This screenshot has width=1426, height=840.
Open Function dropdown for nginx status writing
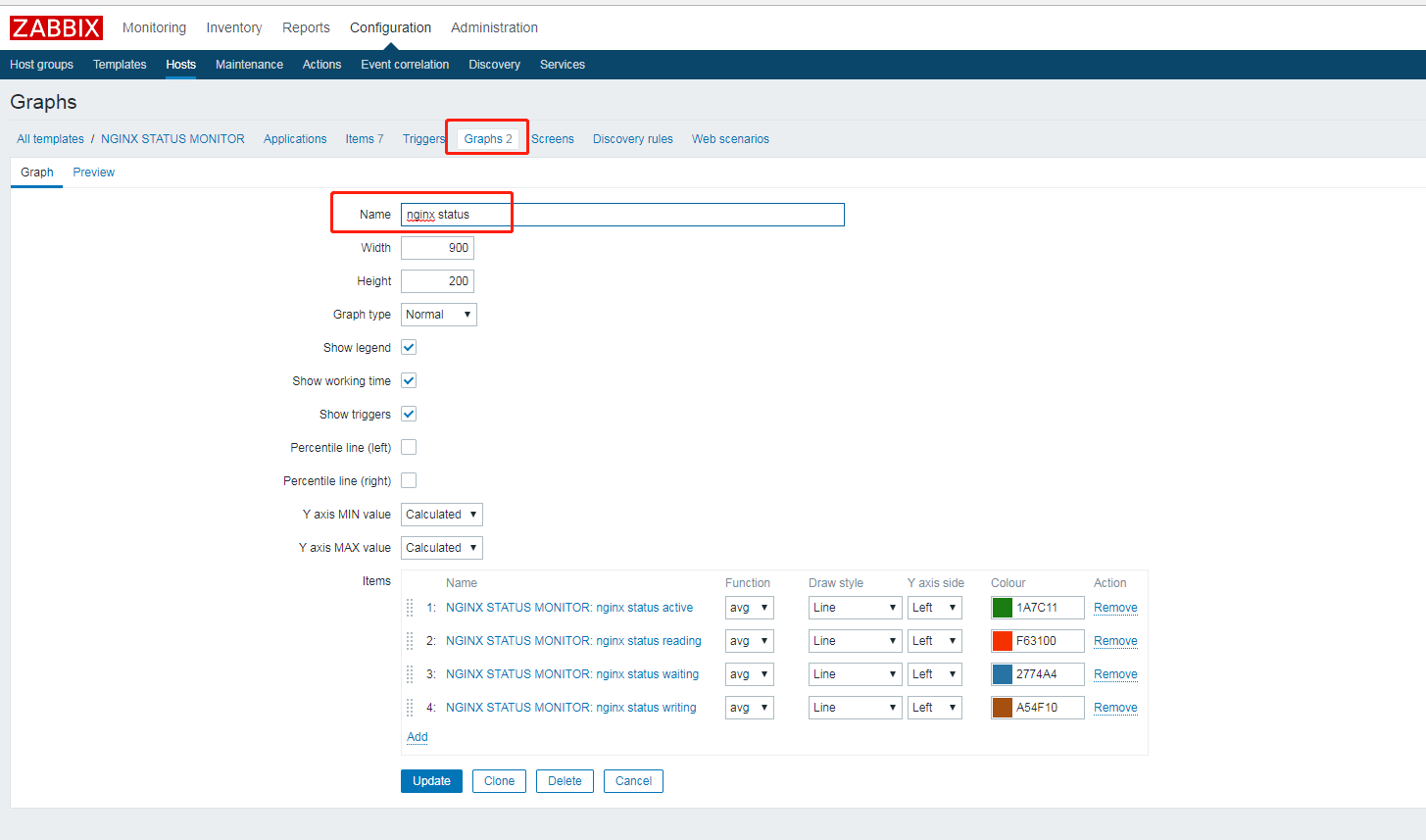[x=750, y=708]
